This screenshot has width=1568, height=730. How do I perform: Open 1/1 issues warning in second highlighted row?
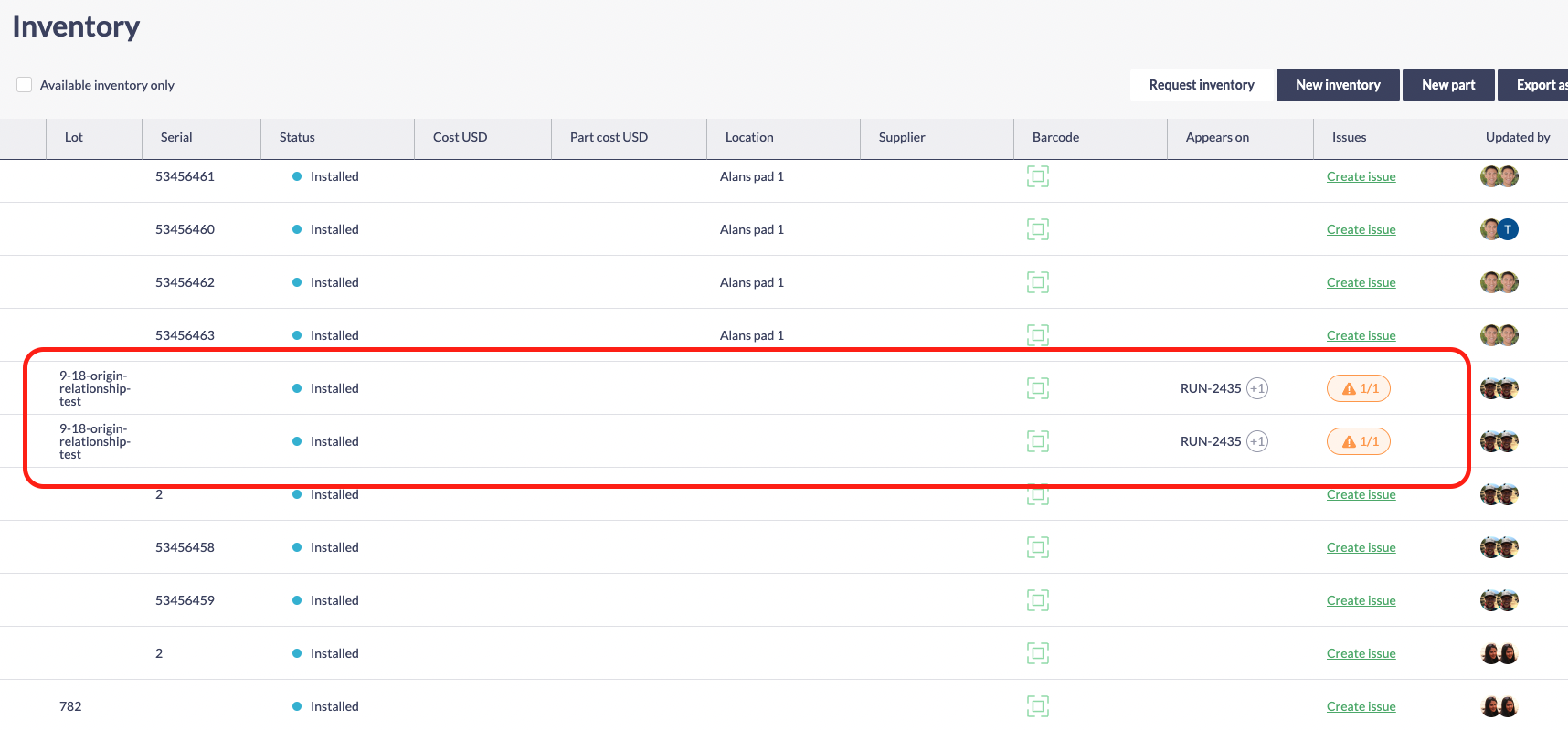coord(1358,441)
